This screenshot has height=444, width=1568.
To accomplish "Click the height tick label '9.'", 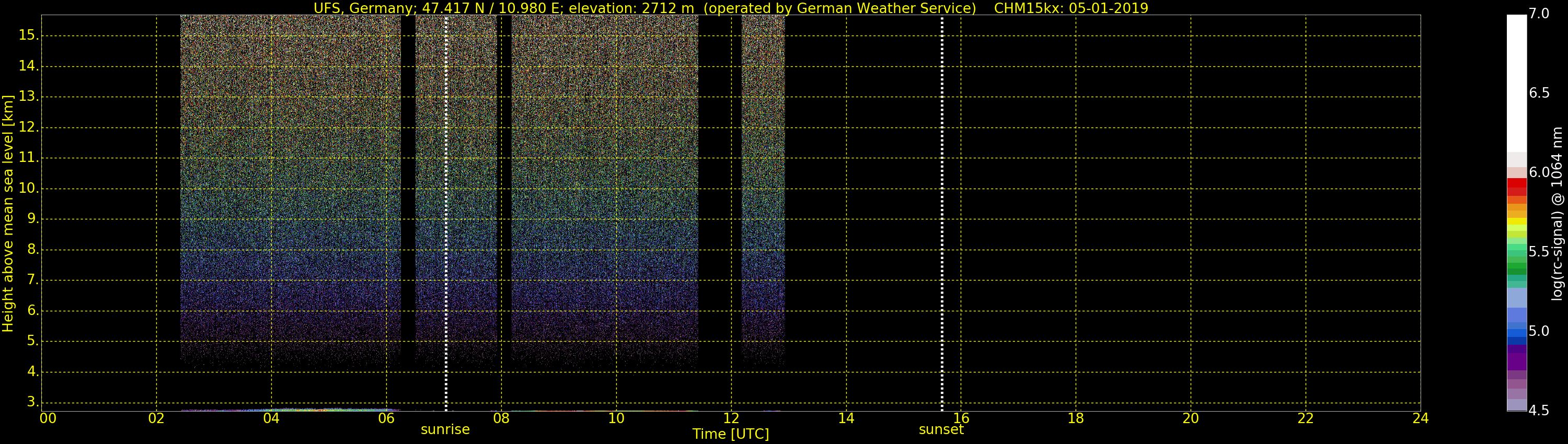I will click(x=32, y=218).
